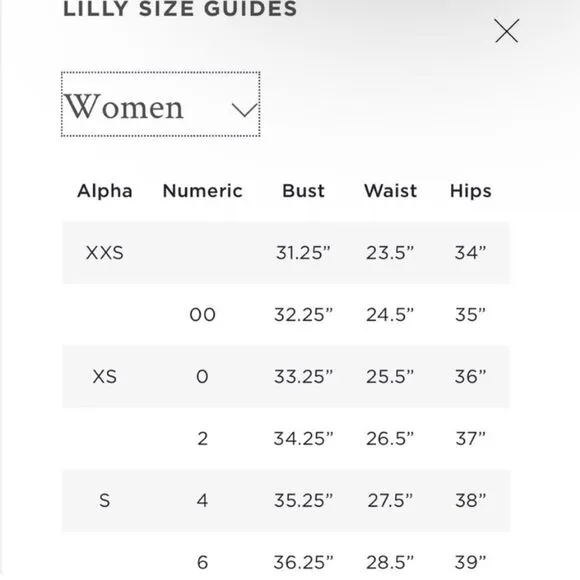Click the Hips column header
580x580 pixels.
[x=471, y=191]
